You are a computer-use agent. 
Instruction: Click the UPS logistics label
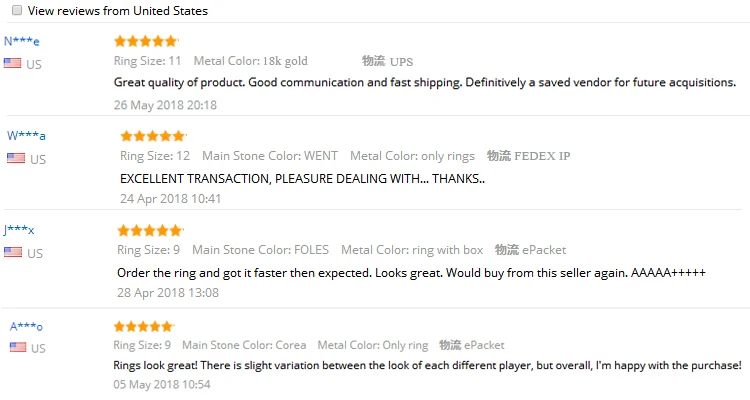[x=400, y=61]
